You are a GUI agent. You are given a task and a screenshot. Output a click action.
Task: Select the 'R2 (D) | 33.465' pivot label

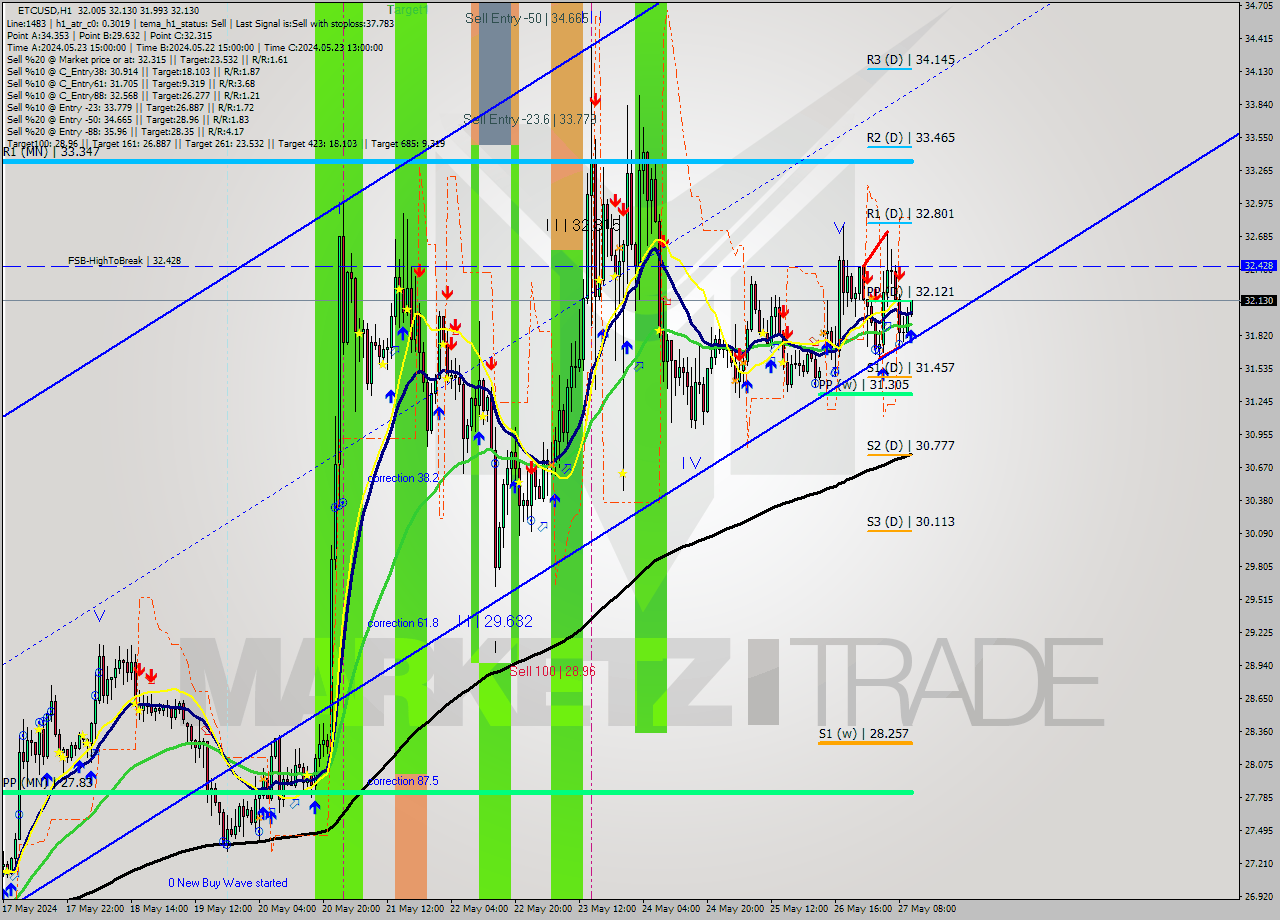910,138
